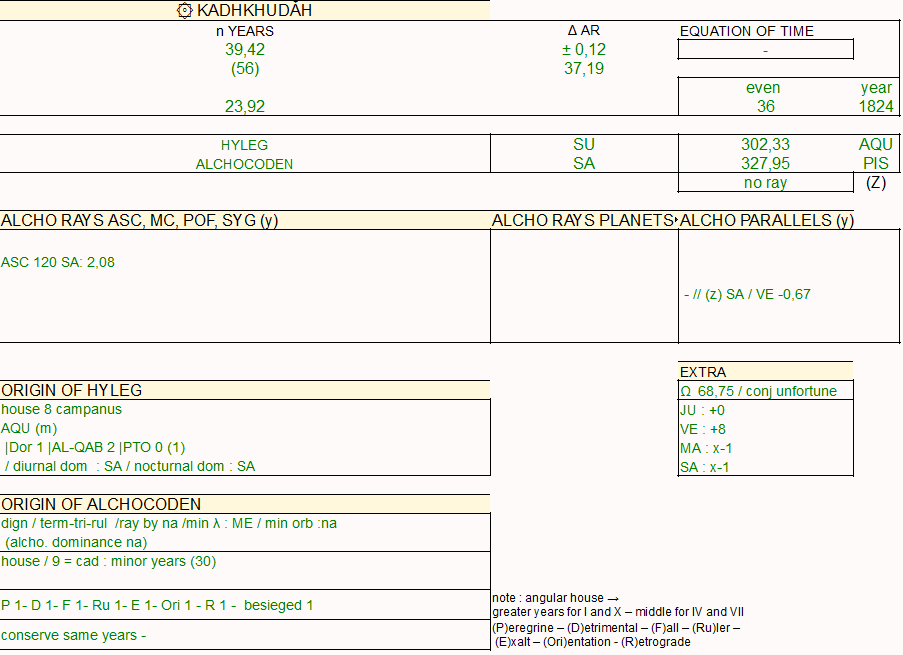Screen dimensions: 903x655
Task: Click the SA : x-1 row
Action: coord(704,467)
